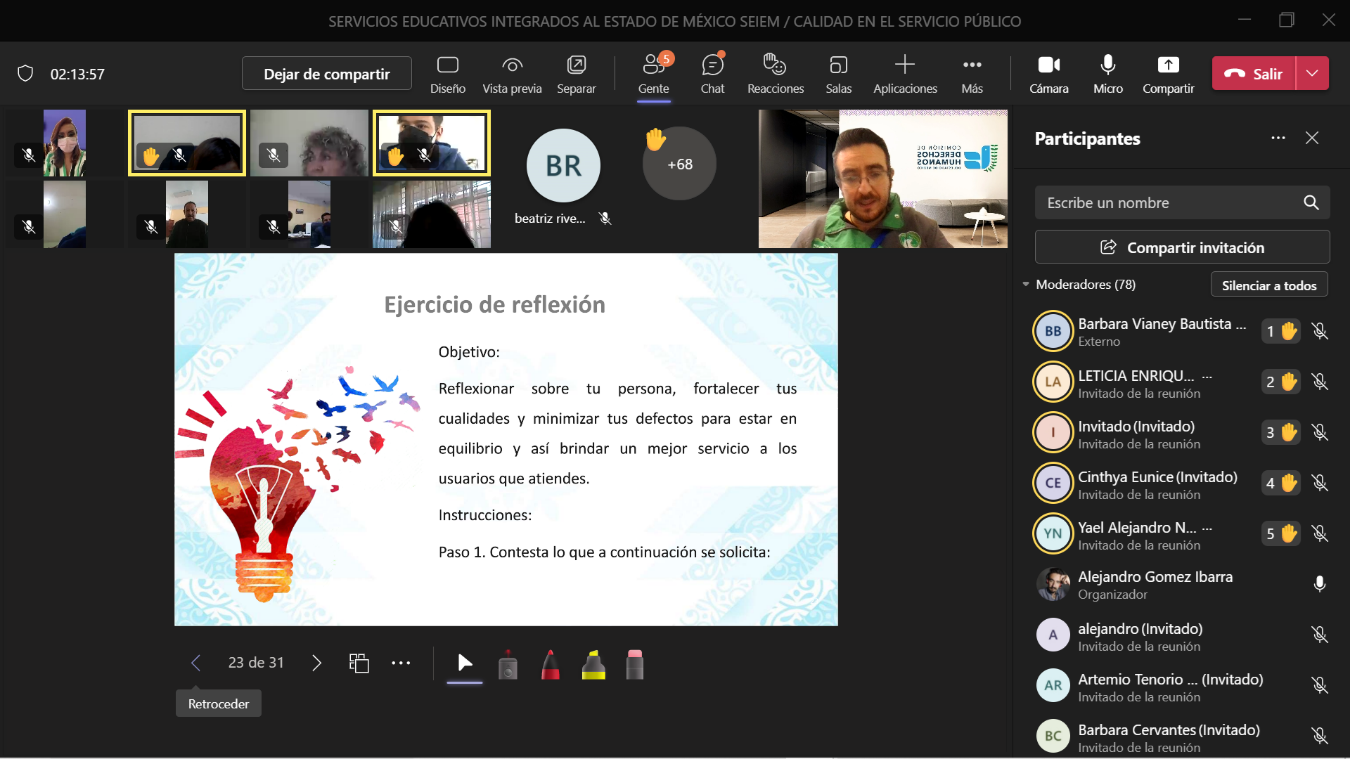The image size is (1350, 759).
Task: Select the laser pointer tool
Action: click(508, 664)
